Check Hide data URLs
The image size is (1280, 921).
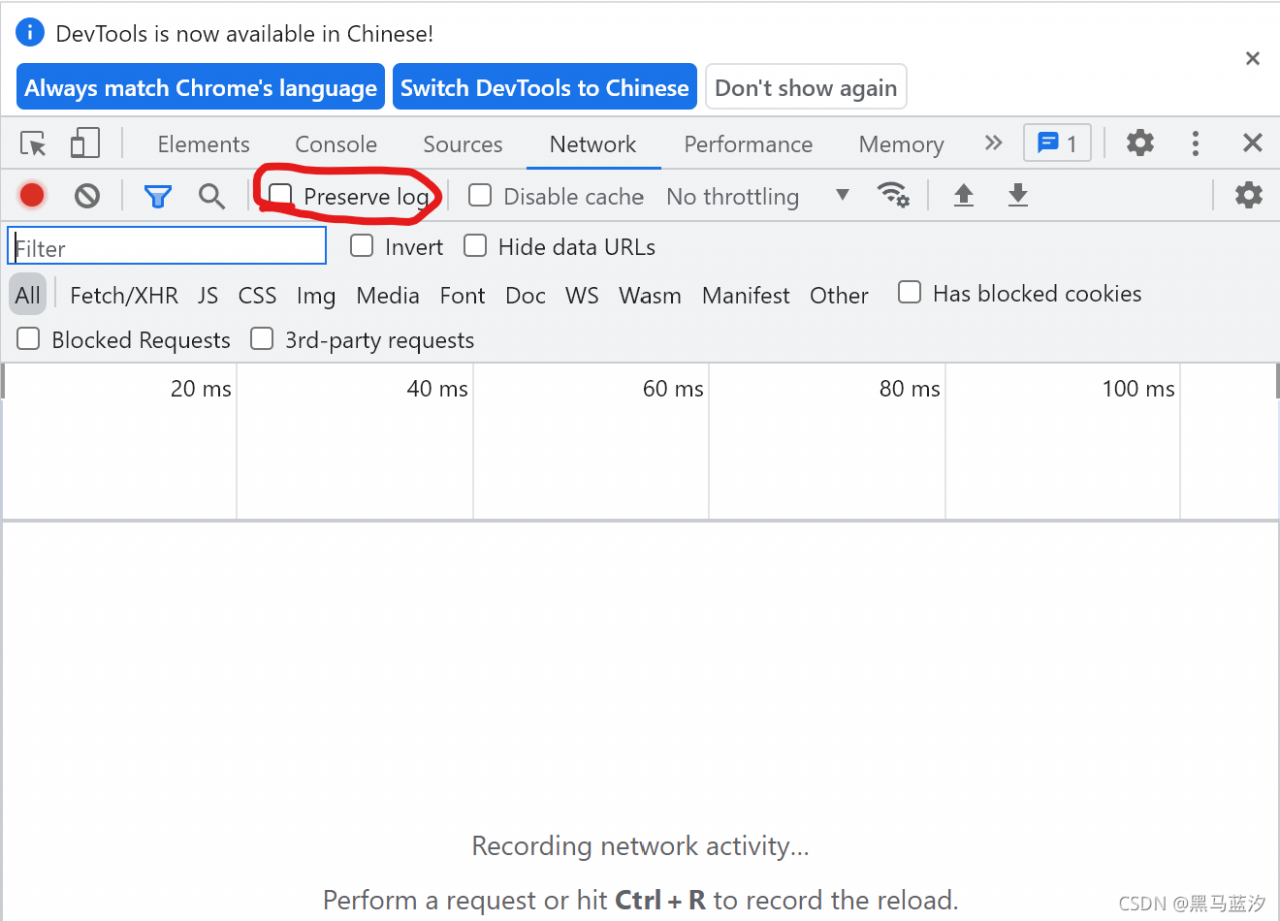point(475,246)
